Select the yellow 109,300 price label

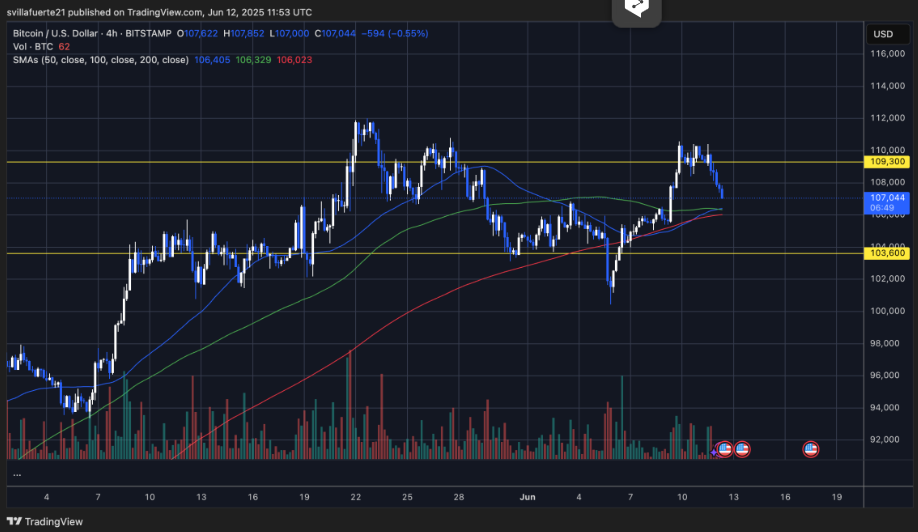[x=888, y=161]
